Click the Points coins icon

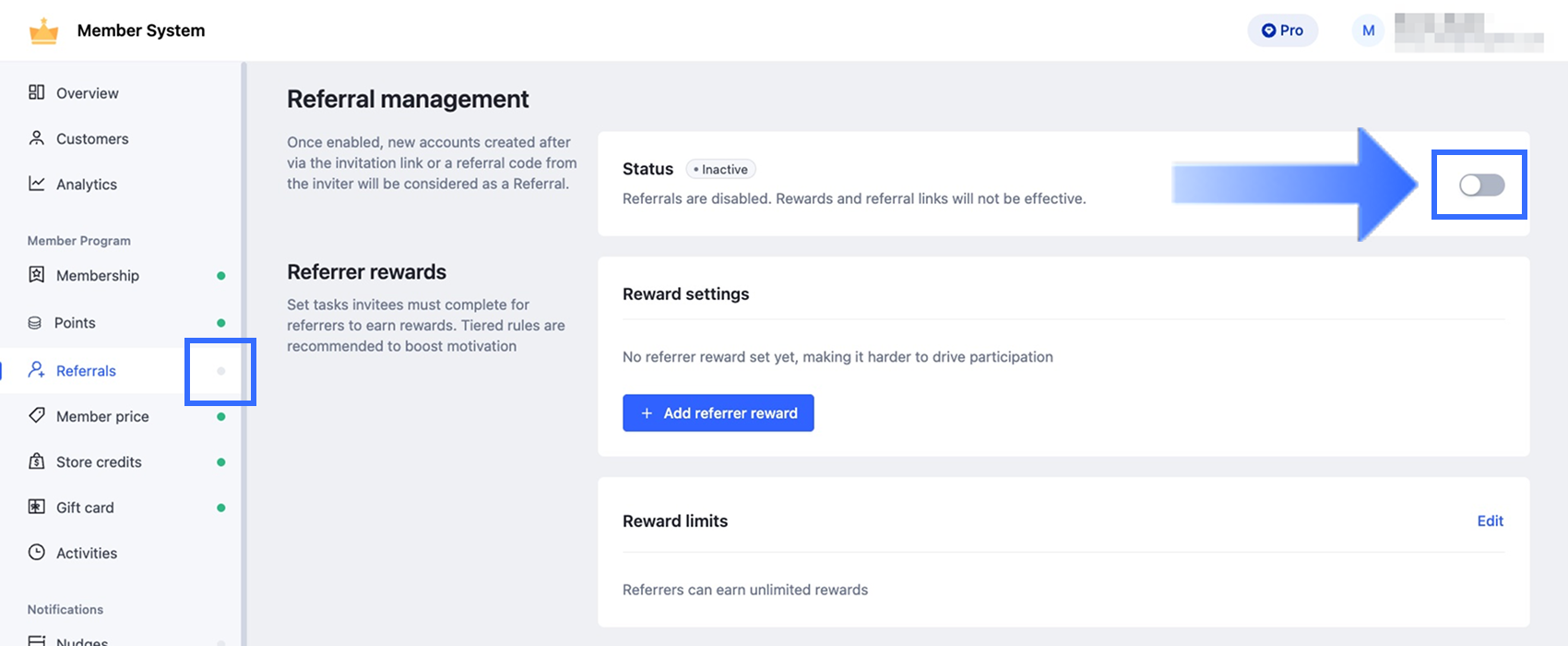coord(35,323)
